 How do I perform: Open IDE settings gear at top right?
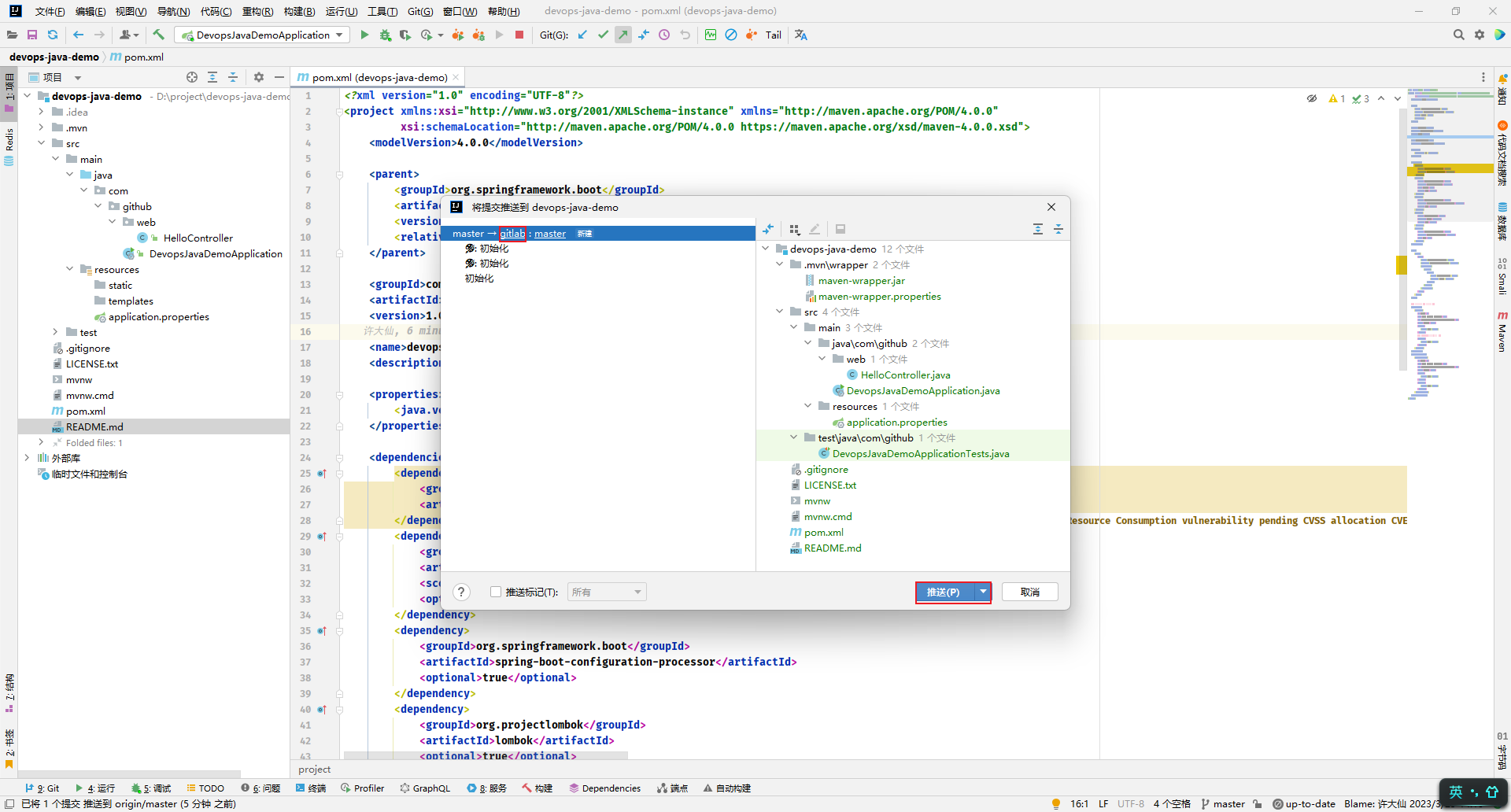click(x=1480, y=35)
